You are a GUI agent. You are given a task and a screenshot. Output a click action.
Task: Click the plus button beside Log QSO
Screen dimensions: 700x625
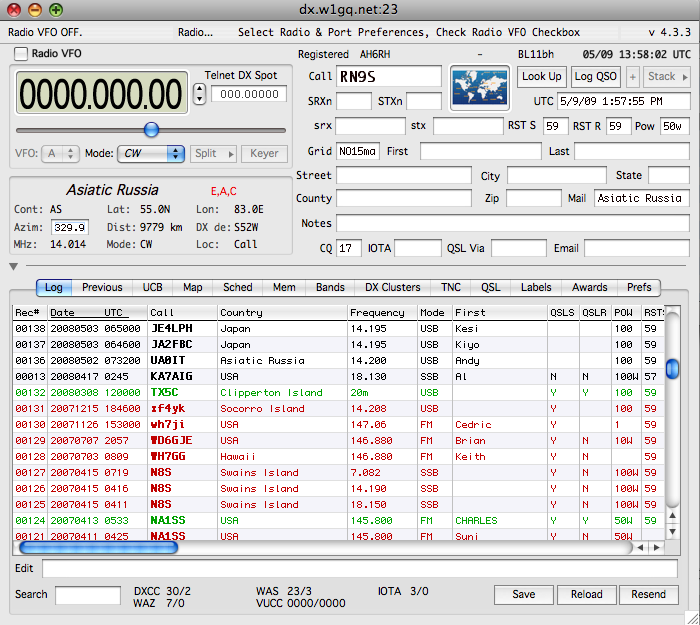(x=633, y=77)
